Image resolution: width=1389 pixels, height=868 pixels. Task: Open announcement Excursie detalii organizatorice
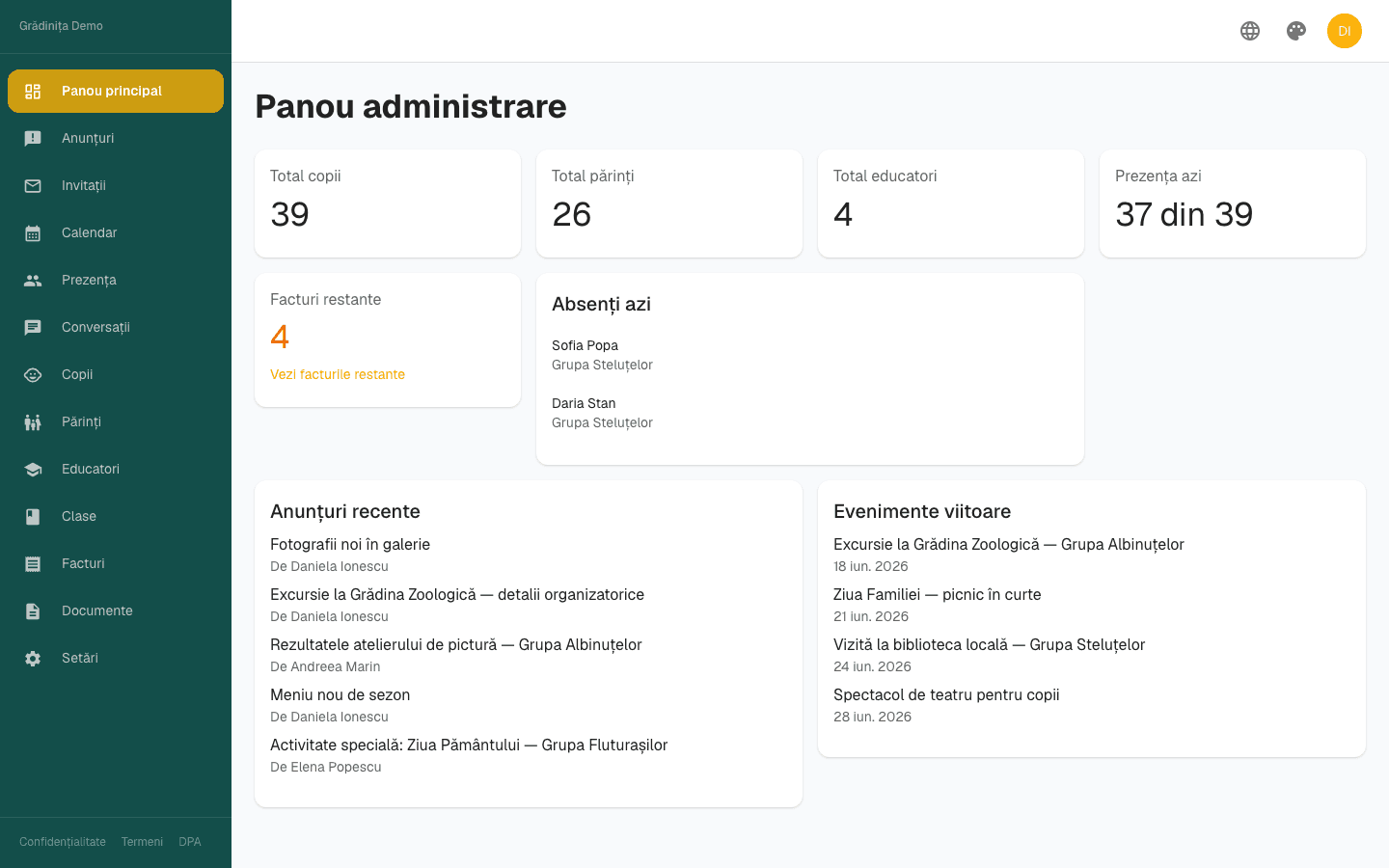point(457,594)
